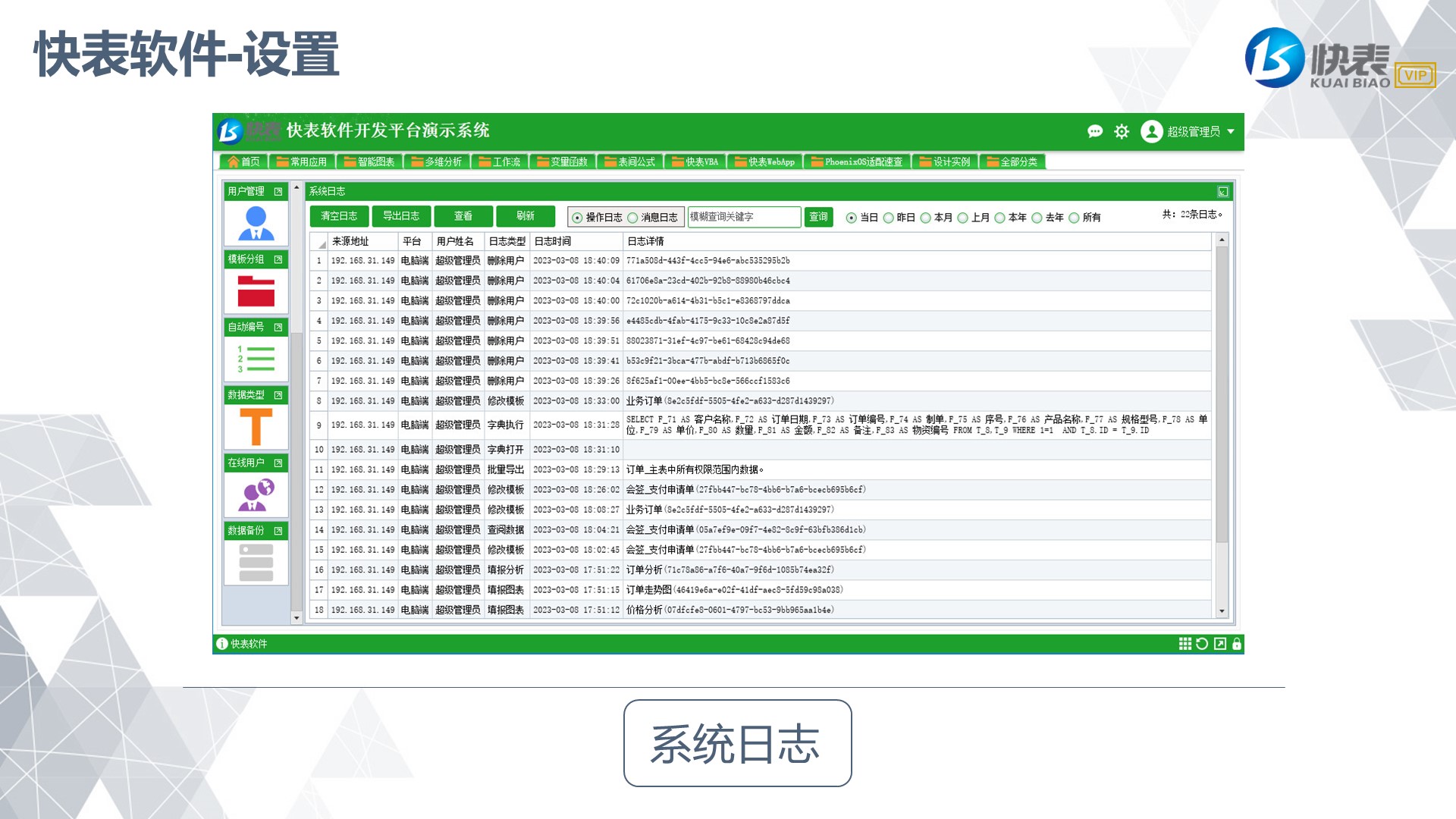This screenshot has width=1456, height=819.
Task: Select log row 9 字典执行 entry
Action: click(761, 425)
